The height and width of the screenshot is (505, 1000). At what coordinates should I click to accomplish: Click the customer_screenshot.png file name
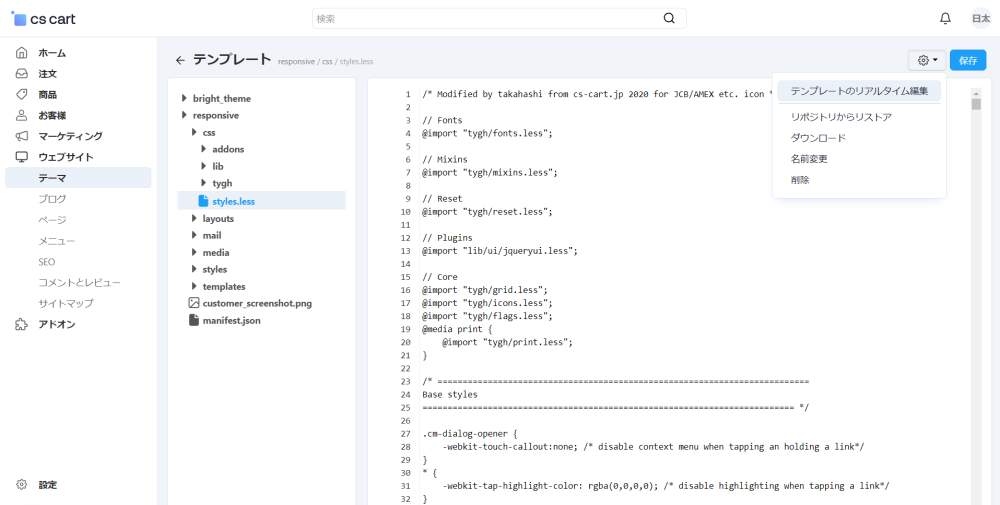(257, 304)
